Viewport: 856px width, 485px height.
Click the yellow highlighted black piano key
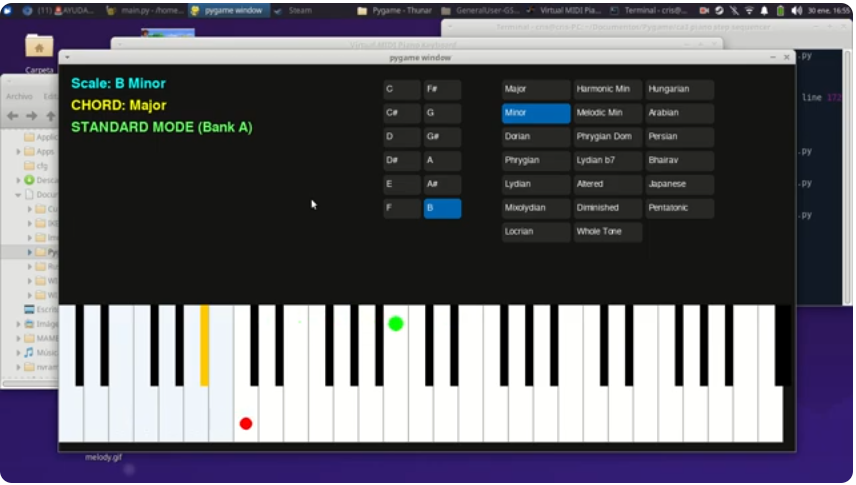coord(204,346)
